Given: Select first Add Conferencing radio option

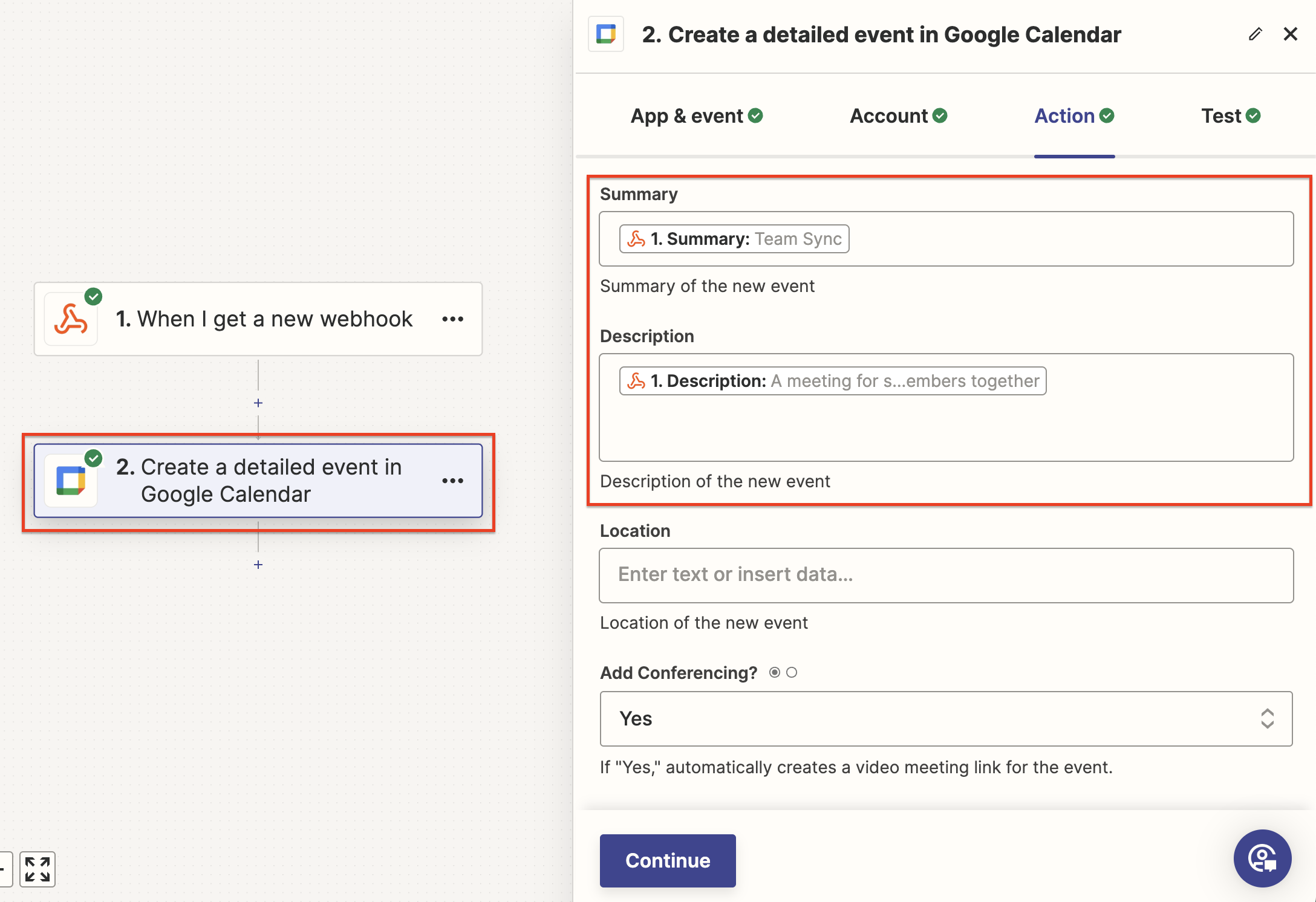Looking at the screenshot, I should point(775,672).
